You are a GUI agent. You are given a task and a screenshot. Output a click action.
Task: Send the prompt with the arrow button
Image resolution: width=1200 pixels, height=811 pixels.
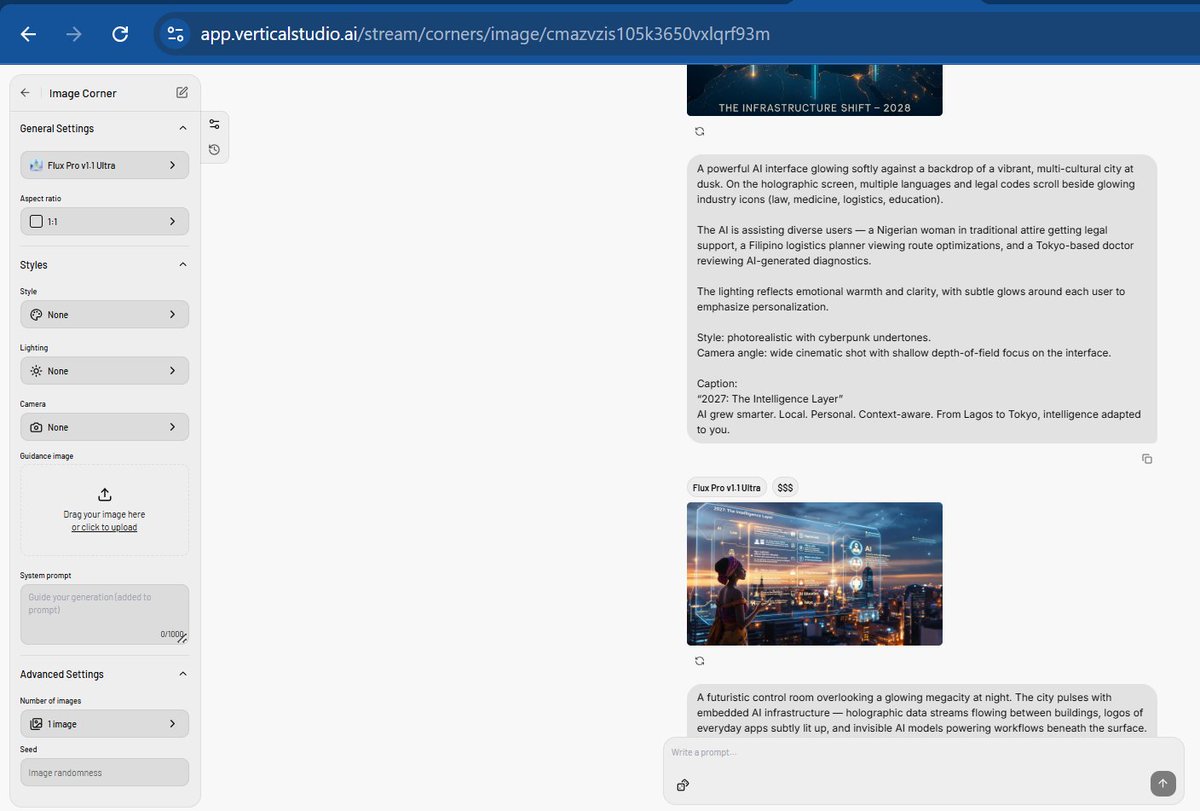click(x=1163, y=783)
